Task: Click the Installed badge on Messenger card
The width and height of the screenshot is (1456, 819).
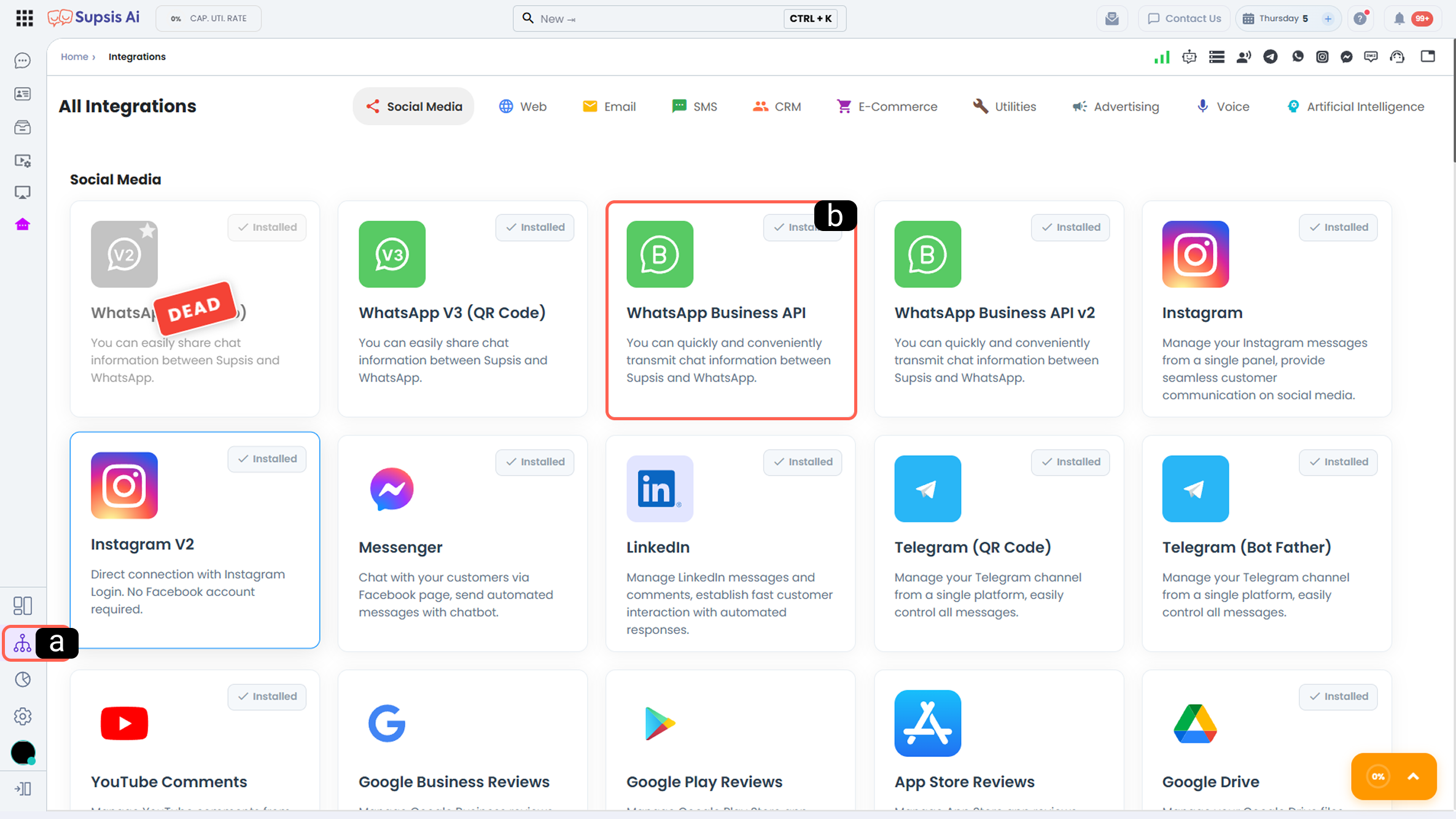Action: pyautogui.click(x=535, y=462)
